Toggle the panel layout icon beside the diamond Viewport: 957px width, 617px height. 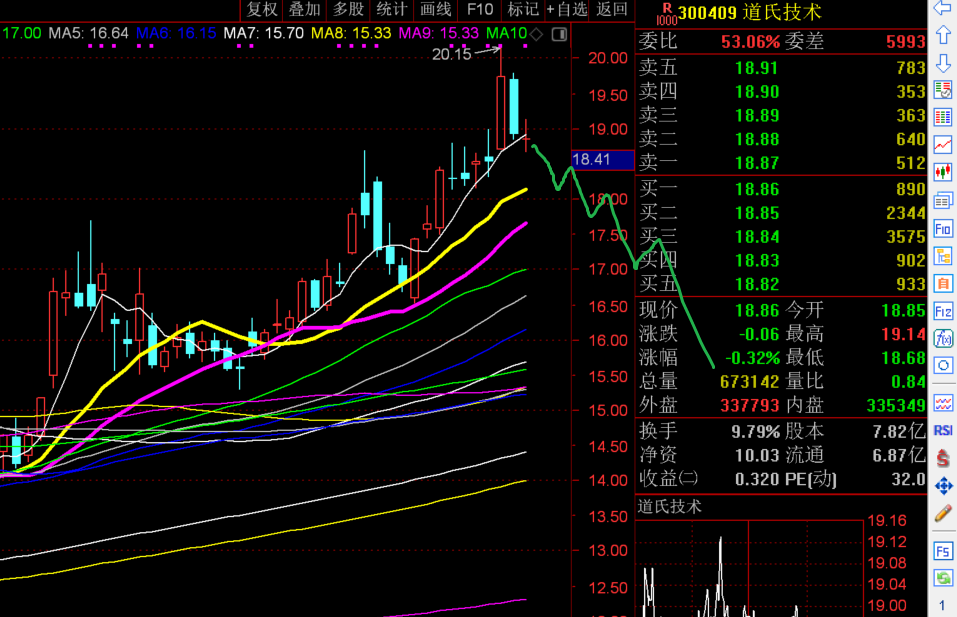pyautogui.click(x=559, y=34)
